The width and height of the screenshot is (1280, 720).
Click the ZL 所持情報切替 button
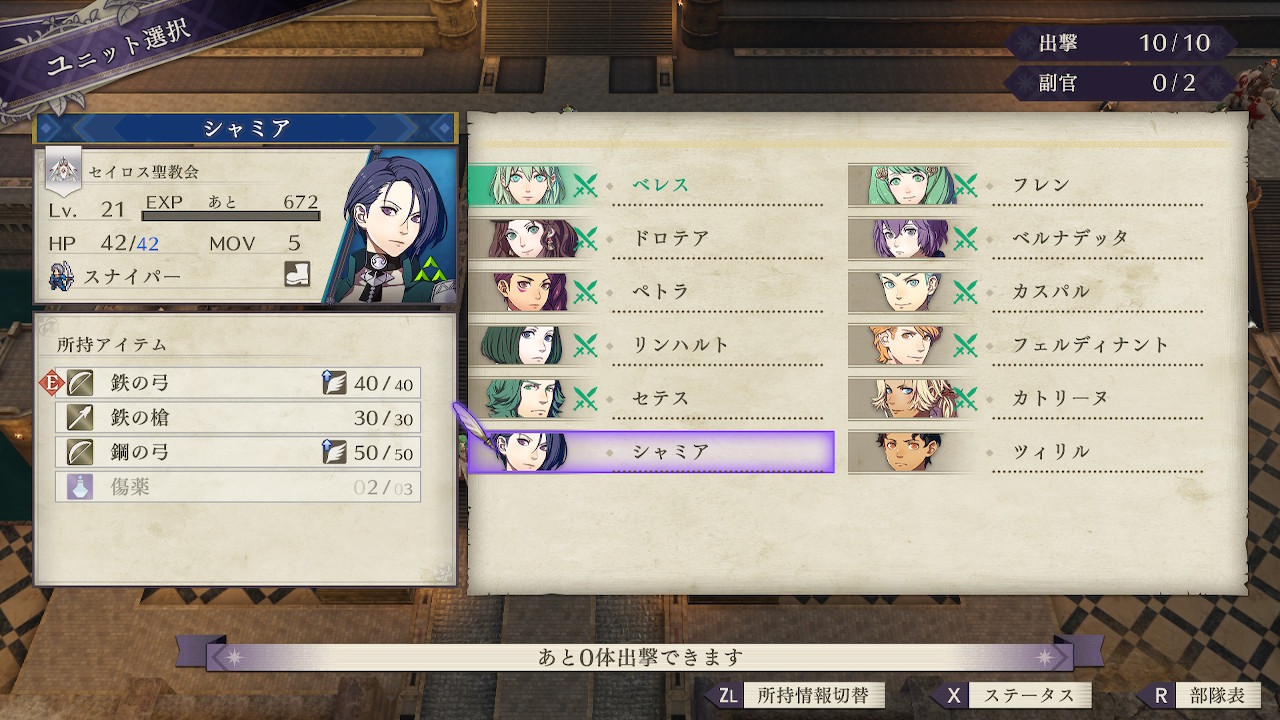(795, 696)
